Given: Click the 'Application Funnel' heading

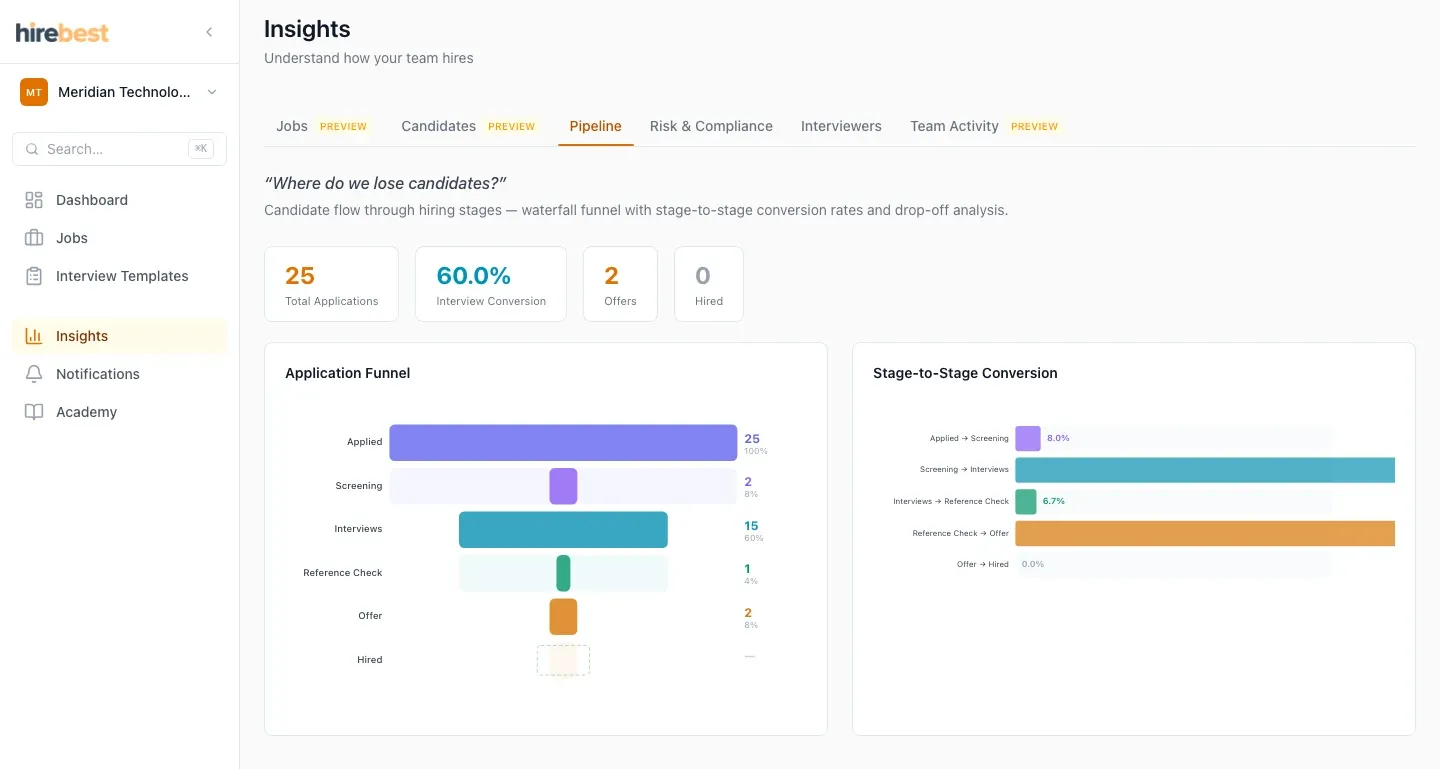Looking at the screenshot, I should tap(348, 373).
